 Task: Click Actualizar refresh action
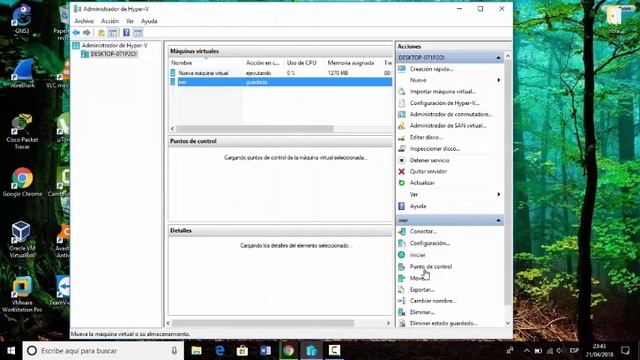click(422, 183)
